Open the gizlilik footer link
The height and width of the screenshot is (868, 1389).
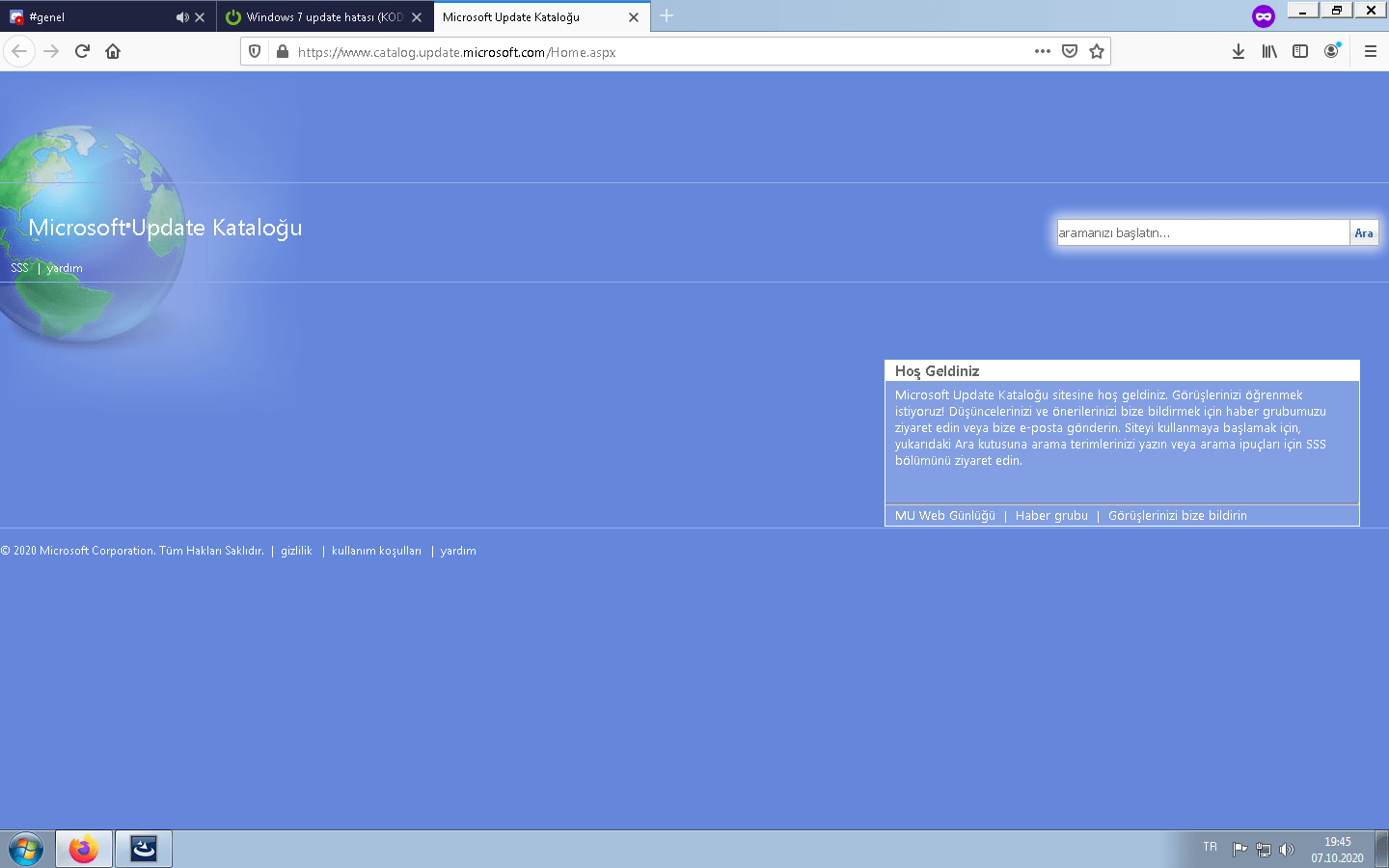[296, 551]
